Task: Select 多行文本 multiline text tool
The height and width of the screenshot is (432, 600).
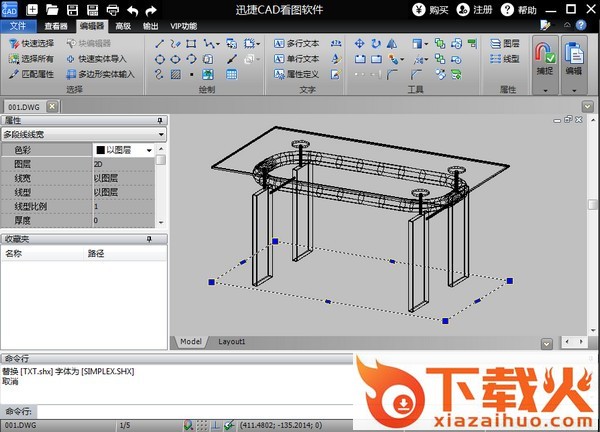Action: pyautogui.click(x=295, y=44)
